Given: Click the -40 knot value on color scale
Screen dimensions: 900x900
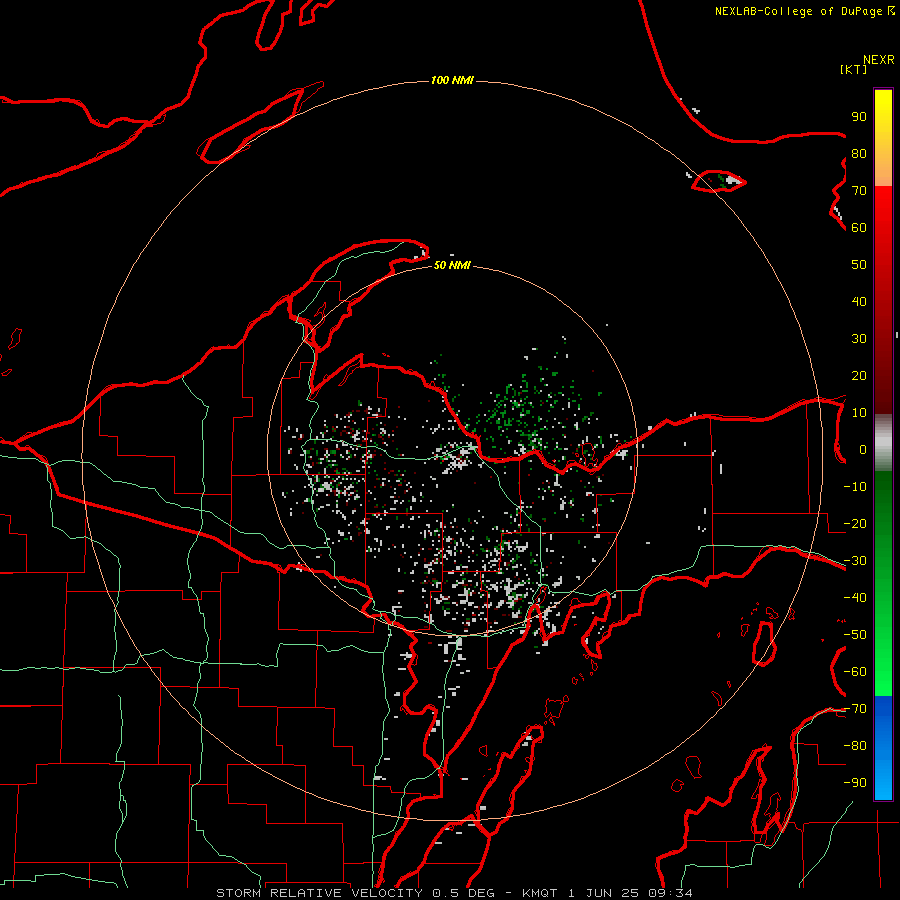Looking at the screenshot, I should (x=855, y=598).
